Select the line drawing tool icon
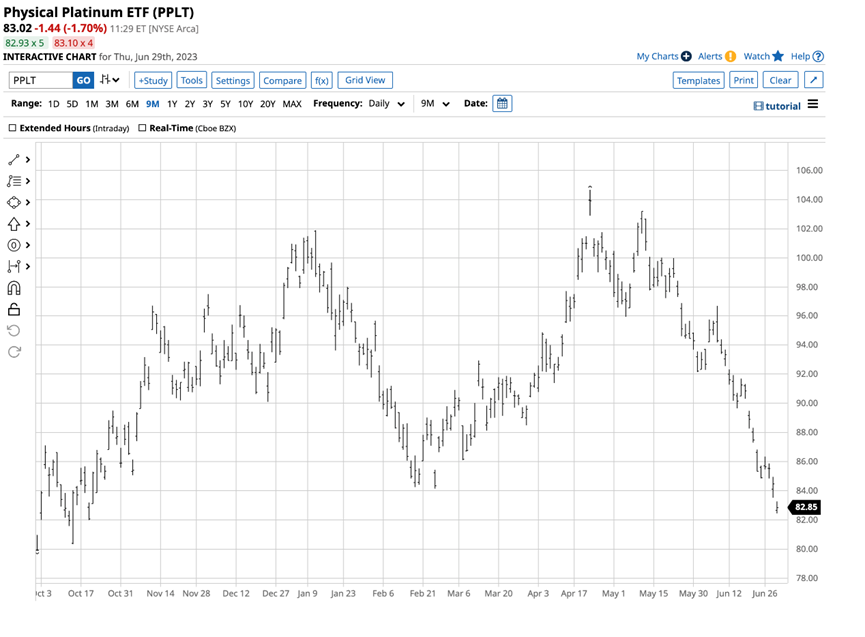 tap(14, 160)
